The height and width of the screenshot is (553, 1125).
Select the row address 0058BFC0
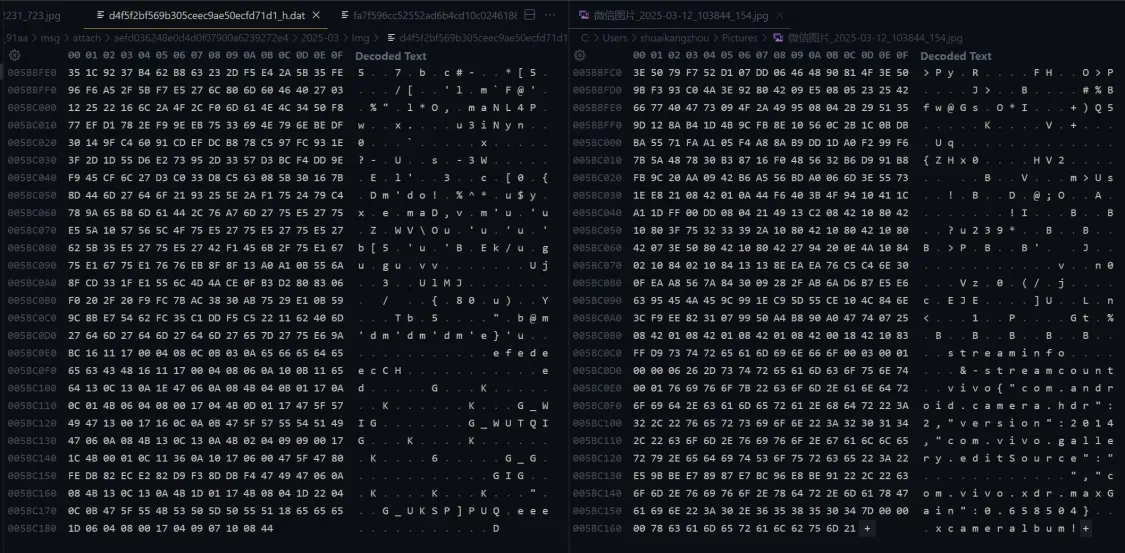pos(597,73)
